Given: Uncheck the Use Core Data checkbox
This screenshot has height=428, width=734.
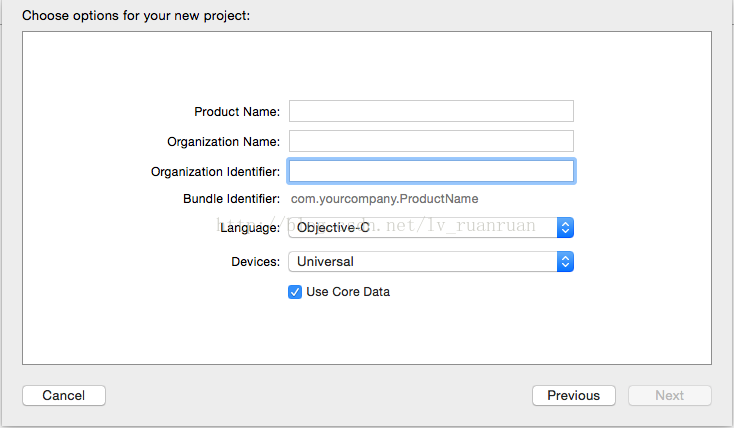Looking at the screenshot, I should [295, 292].
